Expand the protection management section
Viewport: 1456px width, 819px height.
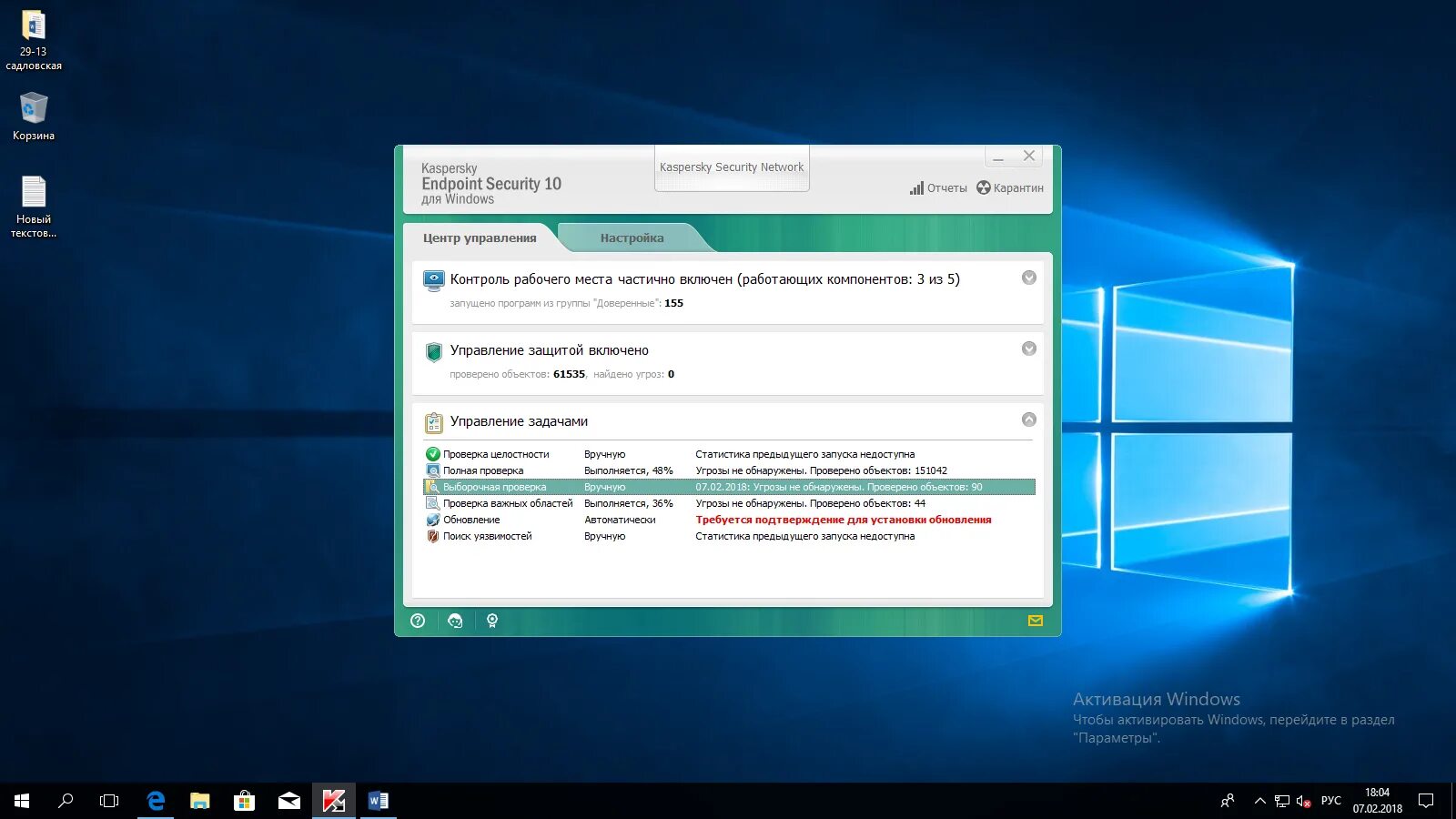[1029, 349]
